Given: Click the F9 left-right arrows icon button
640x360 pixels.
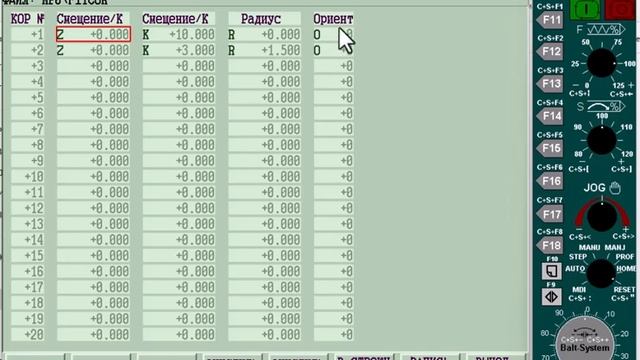Looking at the screenshot, I should [551, 297].
